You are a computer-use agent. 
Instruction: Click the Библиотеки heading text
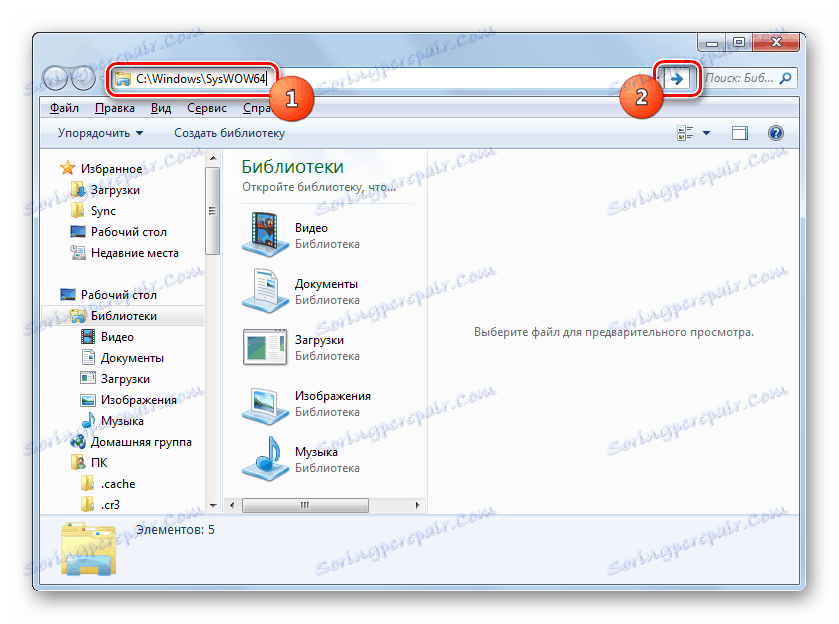pos(292,167)
